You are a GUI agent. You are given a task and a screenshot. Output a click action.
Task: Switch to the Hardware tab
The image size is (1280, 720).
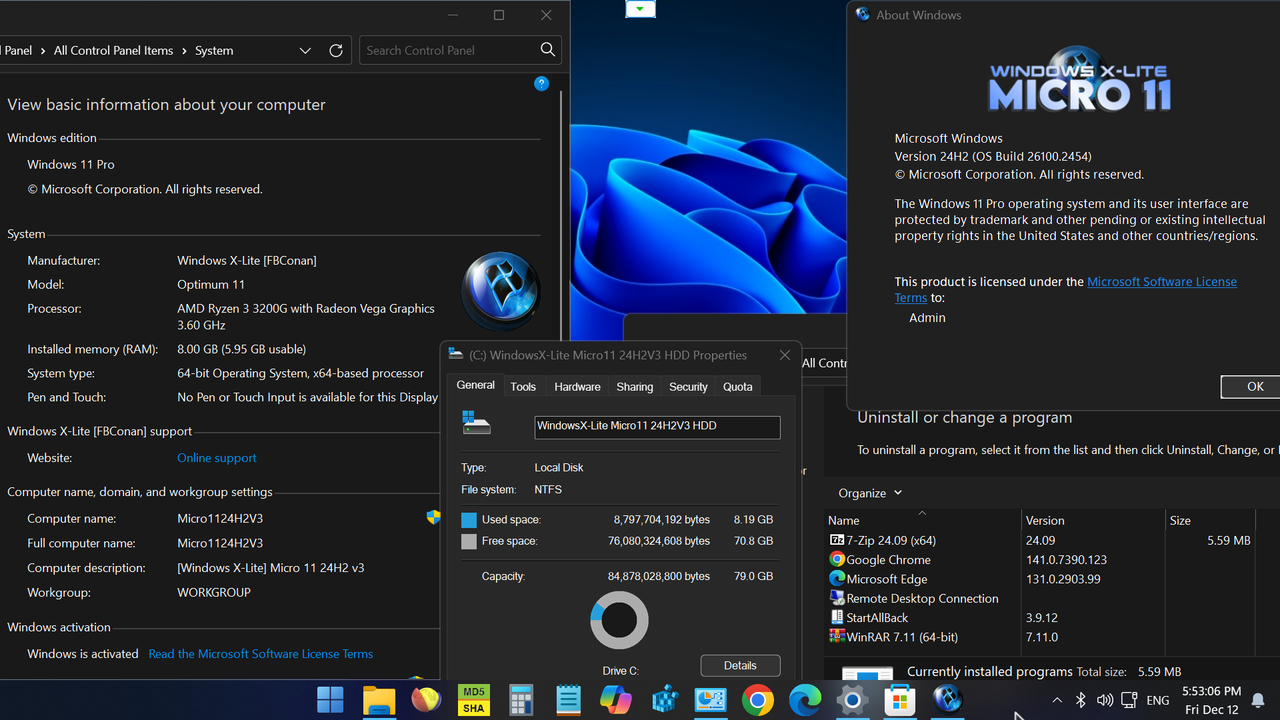577,386
